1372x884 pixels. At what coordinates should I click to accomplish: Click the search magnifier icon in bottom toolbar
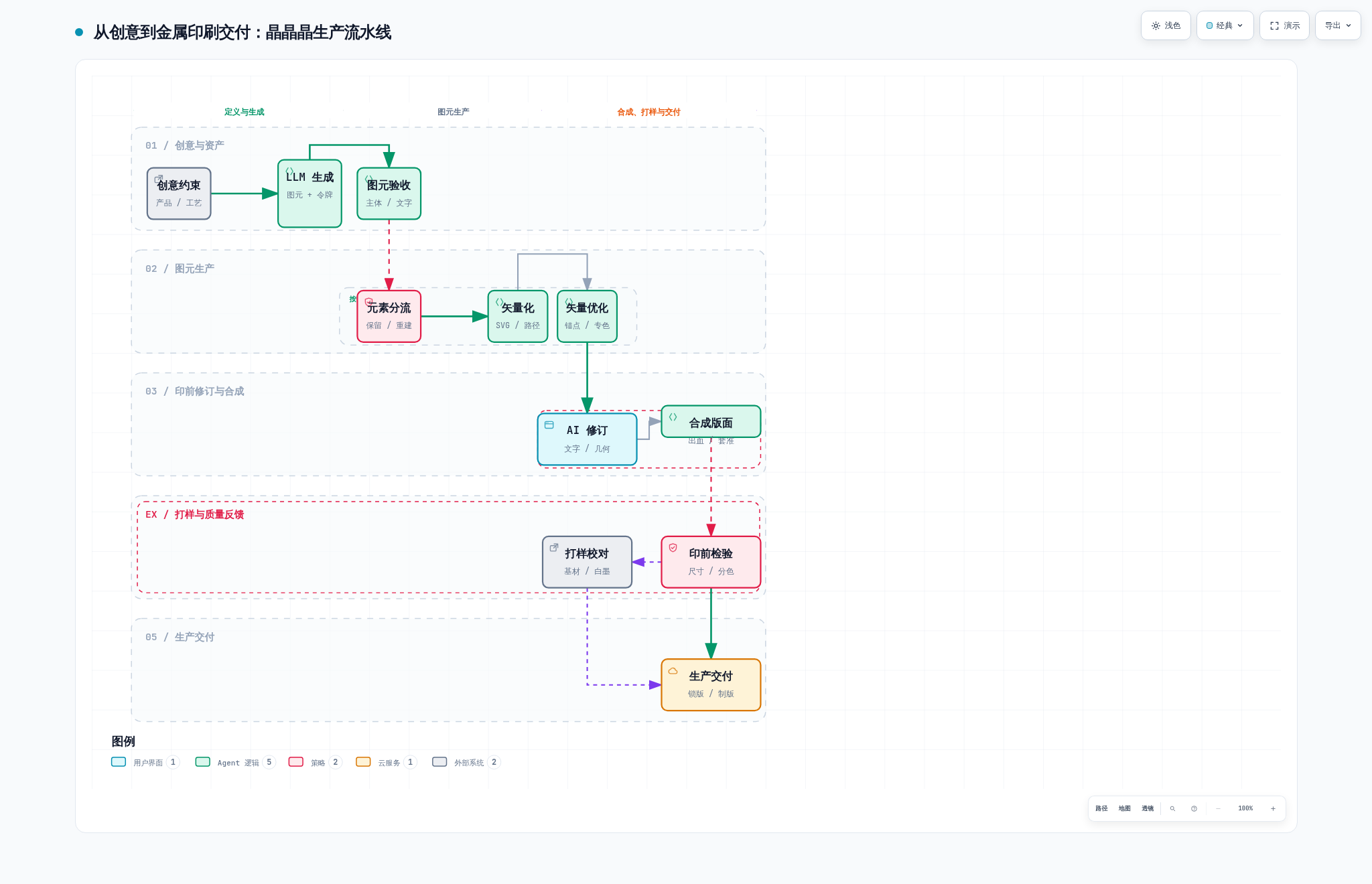[1172, 808]
